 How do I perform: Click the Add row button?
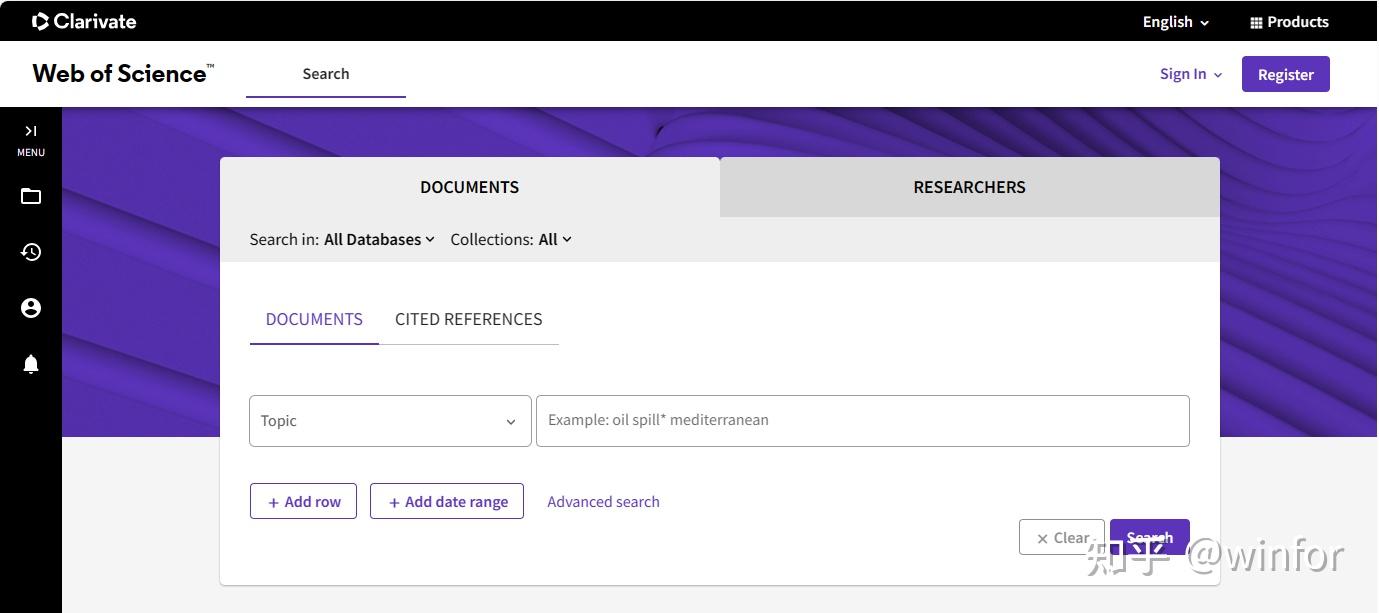tap(303, 502)
